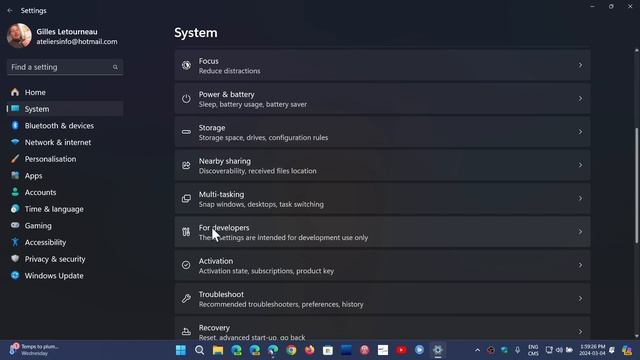This screenshot has width=640, height=360.
Task: Open the volume tray icon
Action: pos(559,350)
